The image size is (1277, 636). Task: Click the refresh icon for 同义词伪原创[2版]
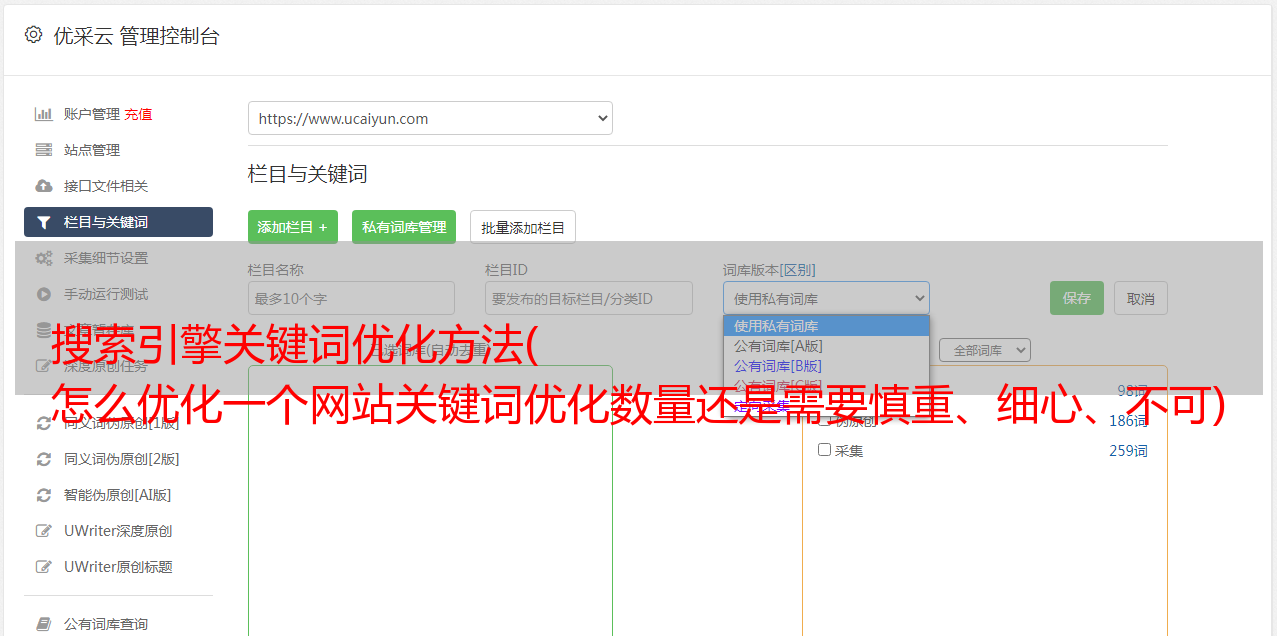pyautogui.click(x=44, y=459)
